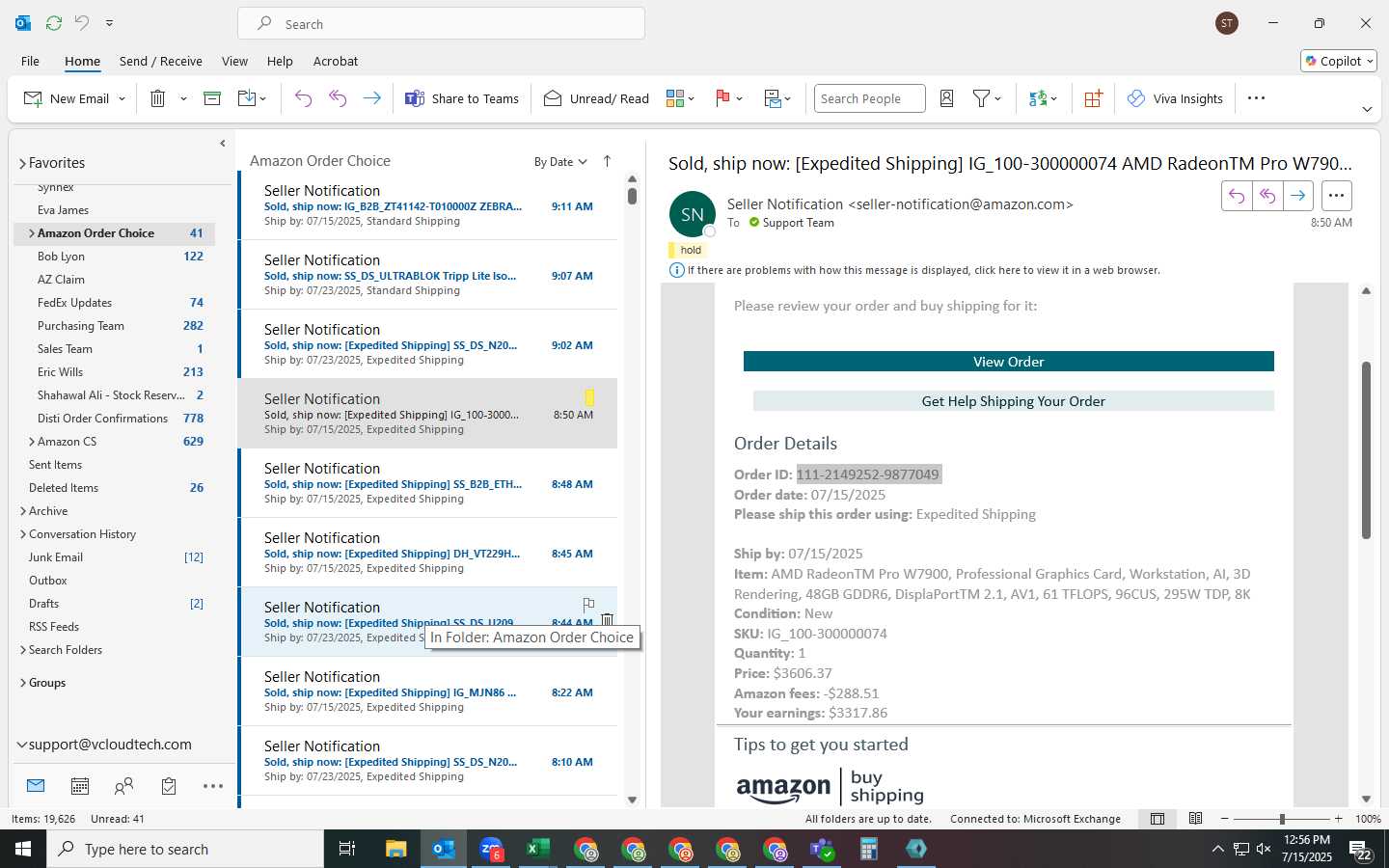1389x868 pixels.
Task: Click ribbon Forward arrow icon
Action: (371, 98)
